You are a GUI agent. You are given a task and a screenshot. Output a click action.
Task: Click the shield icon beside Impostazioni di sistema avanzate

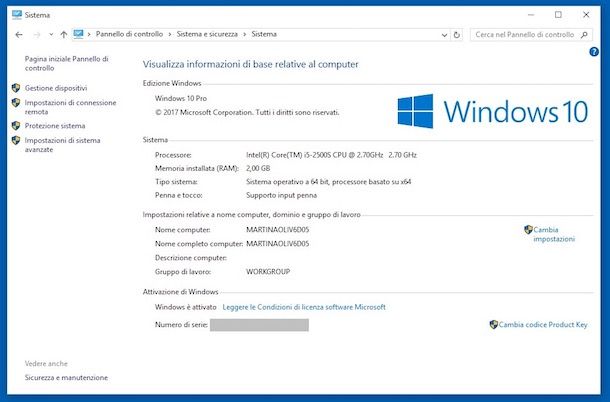click(x=16, y=140)
